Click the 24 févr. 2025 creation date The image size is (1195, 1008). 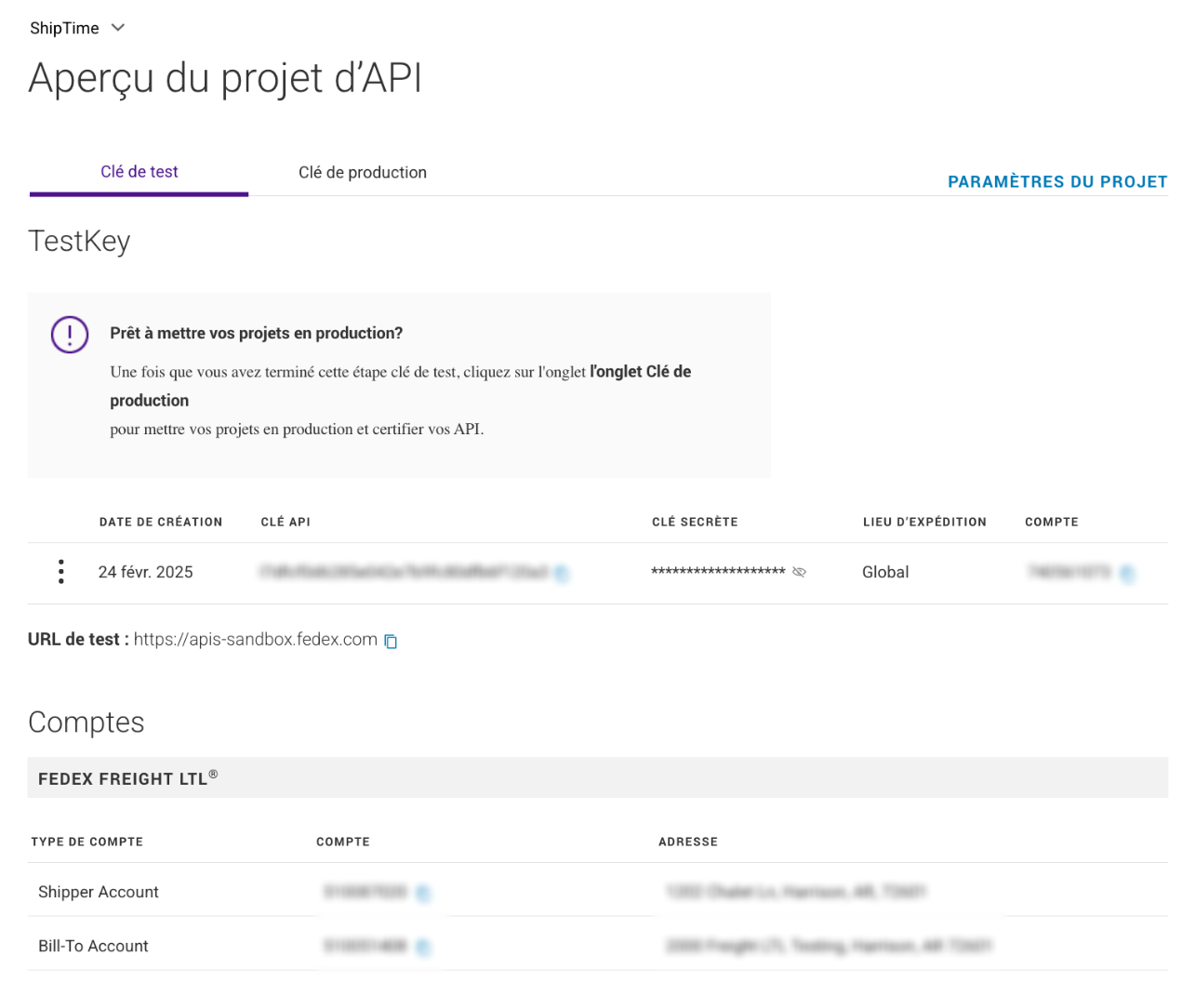146,572
